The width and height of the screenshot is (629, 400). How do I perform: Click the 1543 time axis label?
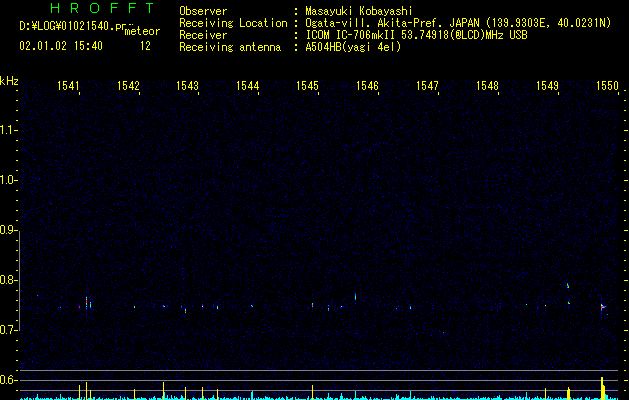pyautogui.click(x=188, y=86)
